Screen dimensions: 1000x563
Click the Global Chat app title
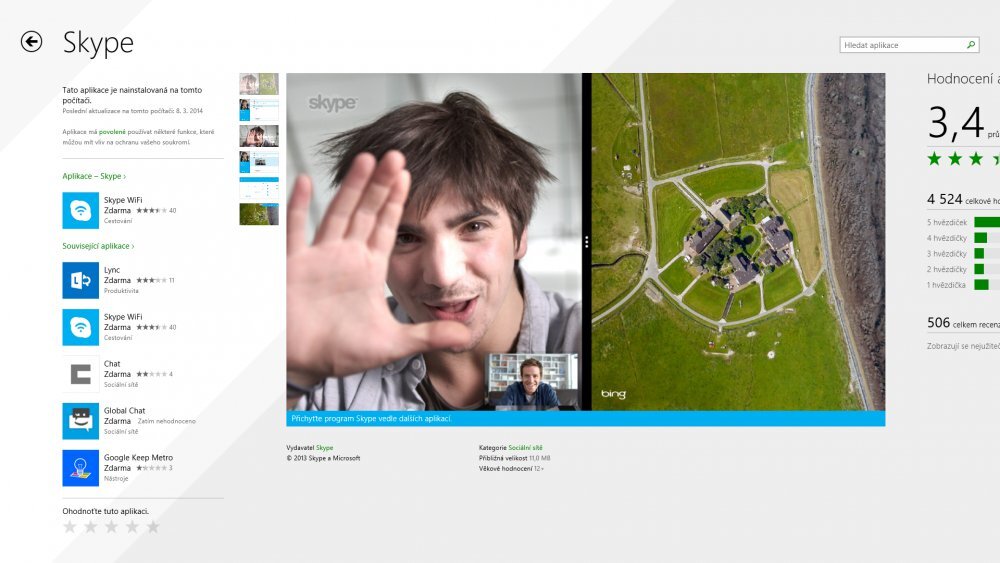[x=124, y=411]
